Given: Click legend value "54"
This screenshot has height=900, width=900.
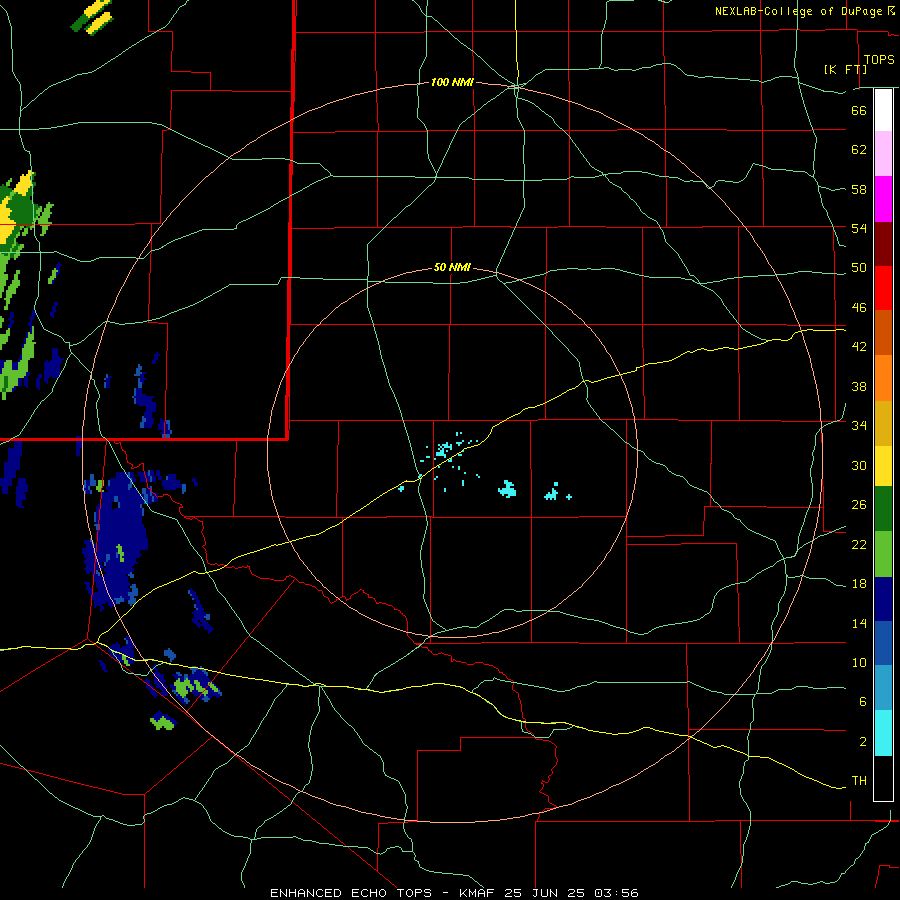Looking at the screenshot, I should point(859,228).
